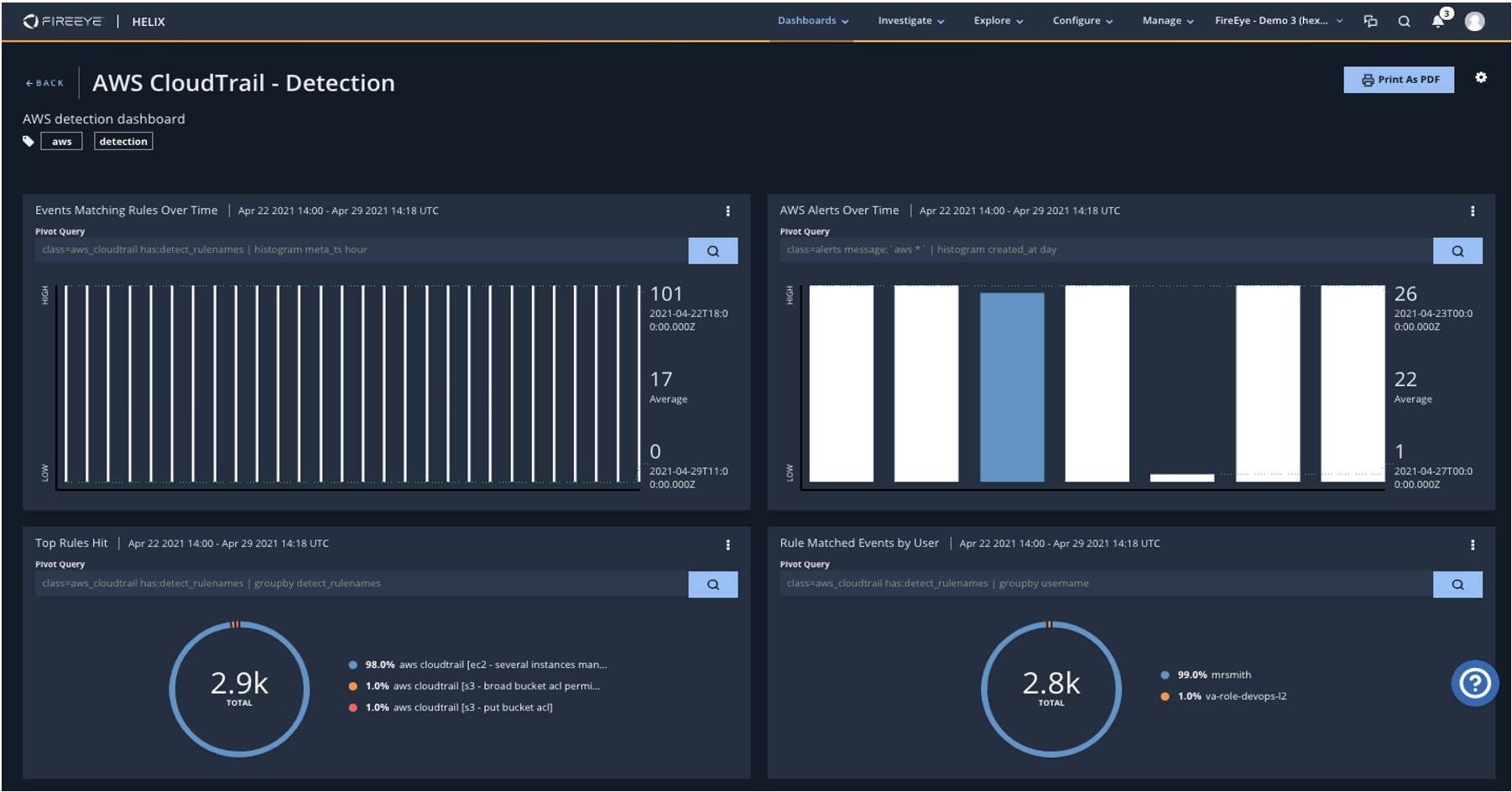Click the tag icon beside aws
Viewport: 1512px width, 792px height.
click(29, 141)
